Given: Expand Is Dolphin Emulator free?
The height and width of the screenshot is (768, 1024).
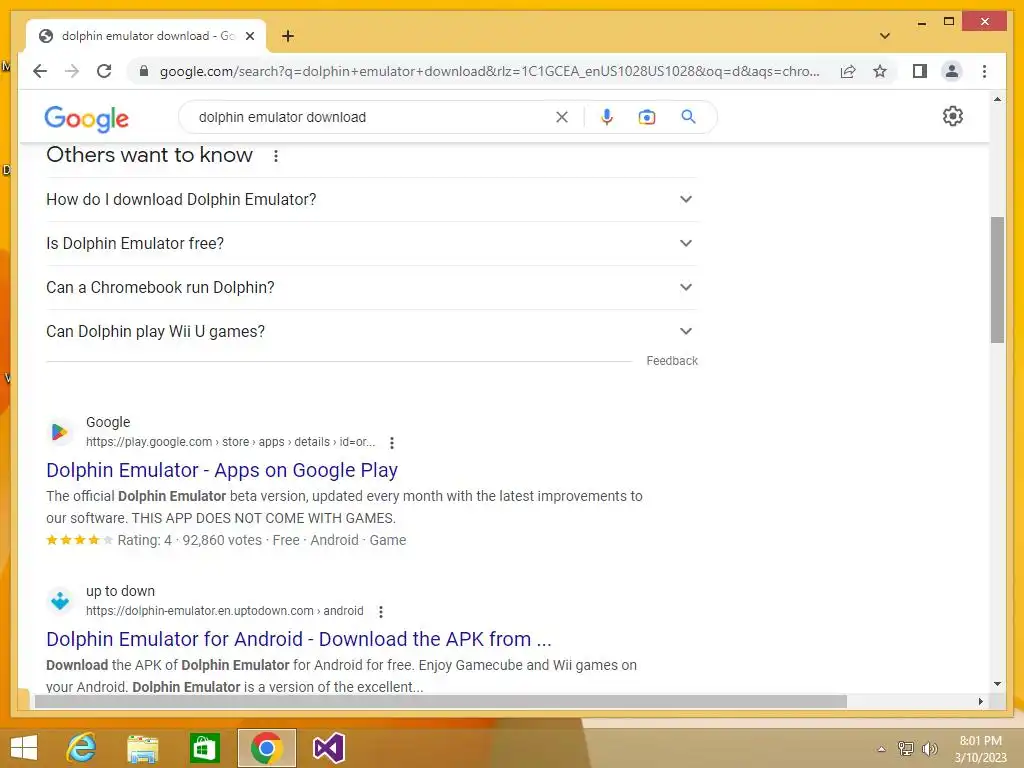Looking at the screenshot, I should click(x=372, y=243).
